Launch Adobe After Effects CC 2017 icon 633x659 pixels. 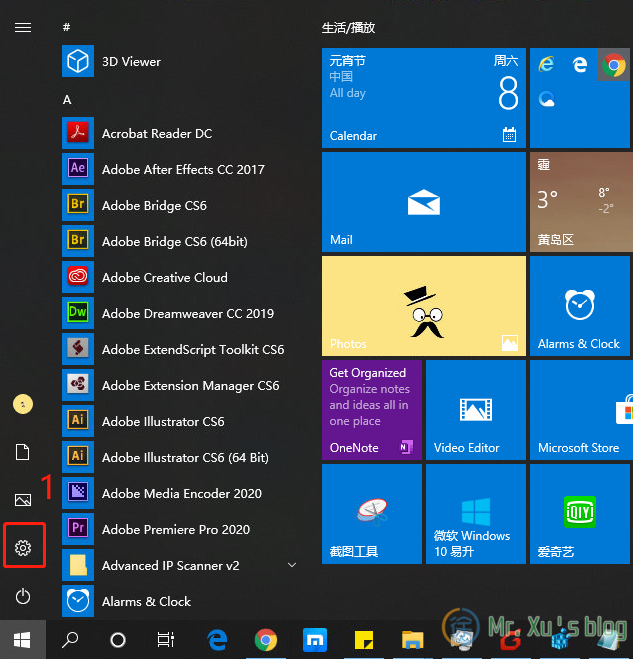pos(78,169)
